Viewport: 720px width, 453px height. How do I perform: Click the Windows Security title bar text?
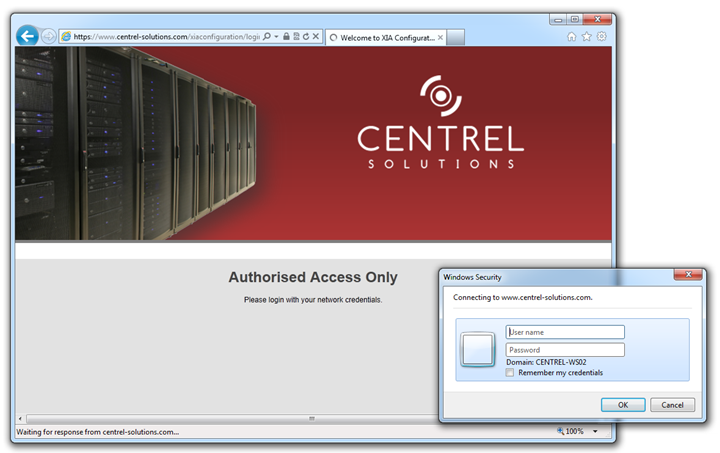point(472,277)
